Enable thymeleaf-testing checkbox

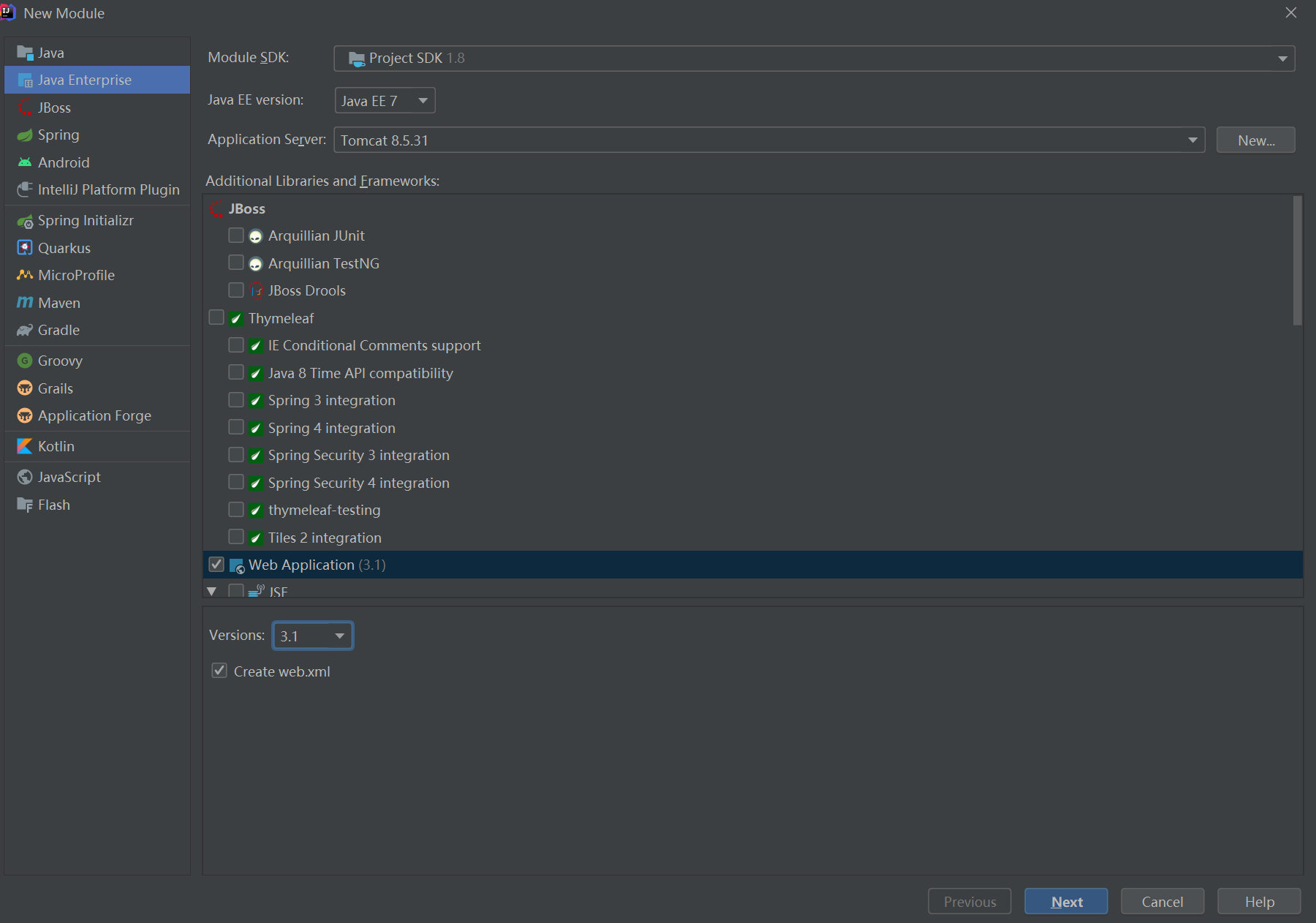pyautogui.click(x=236, y=510)
